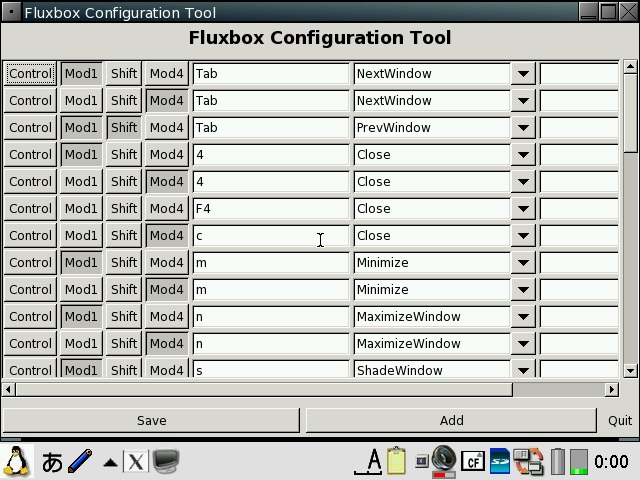Click the F4 key input field
The width and height of the screenshot is (640, 480).
pos(270,209)
